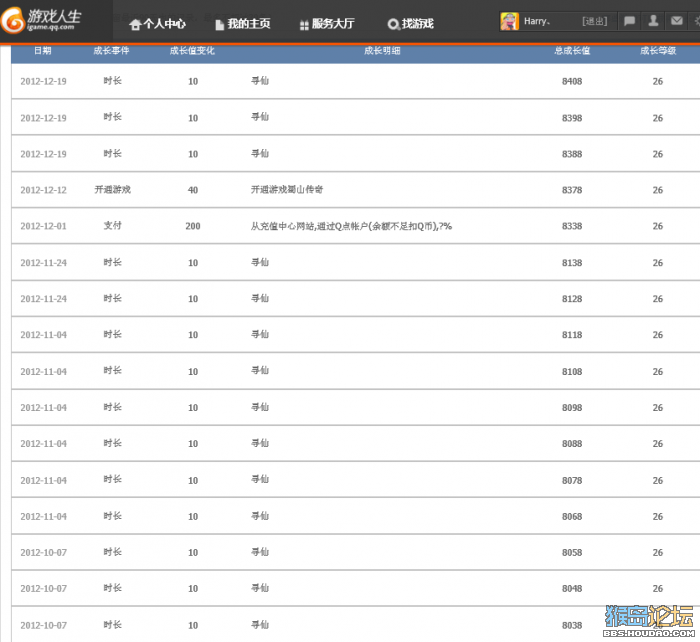This screenshot has height=642, width=700.
Task: Click the 成长事件 column header
Action: (x=111, y=50)
